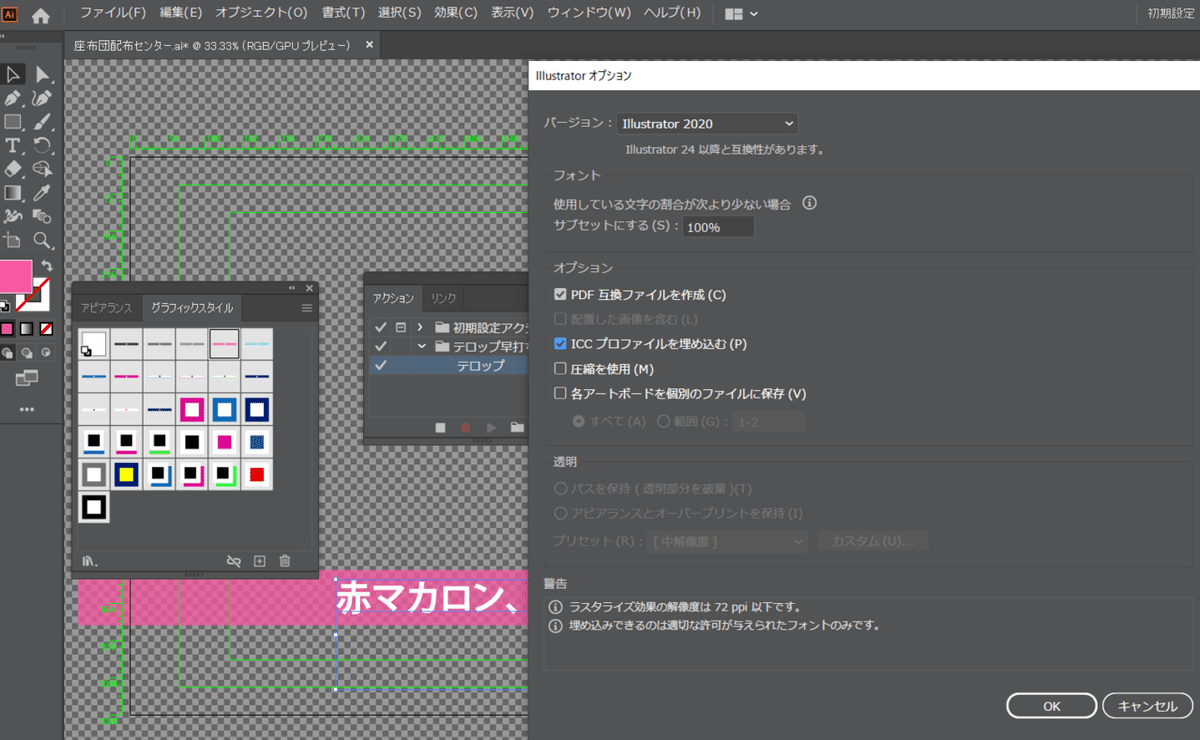Screen dimensions: 1200x740
Task: Toggle checkmark for テロップ action
Action: pos(379,366)
